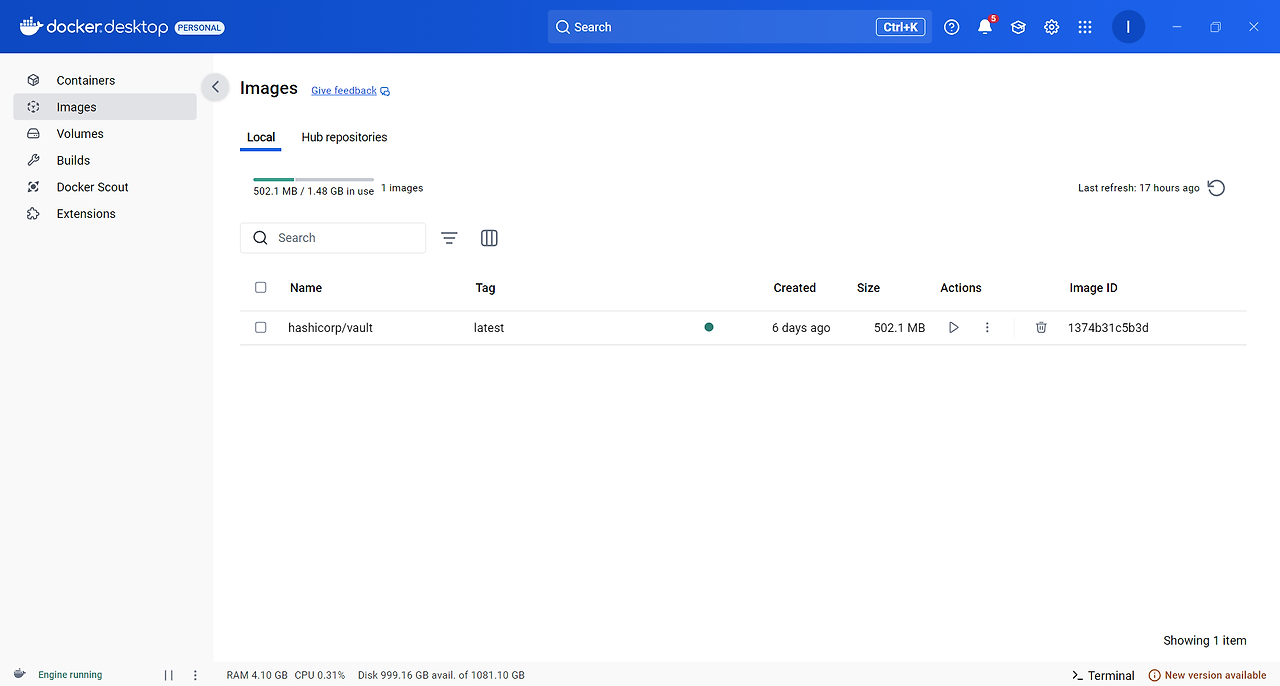Click the green in-use status dot

tap(709, 327)
